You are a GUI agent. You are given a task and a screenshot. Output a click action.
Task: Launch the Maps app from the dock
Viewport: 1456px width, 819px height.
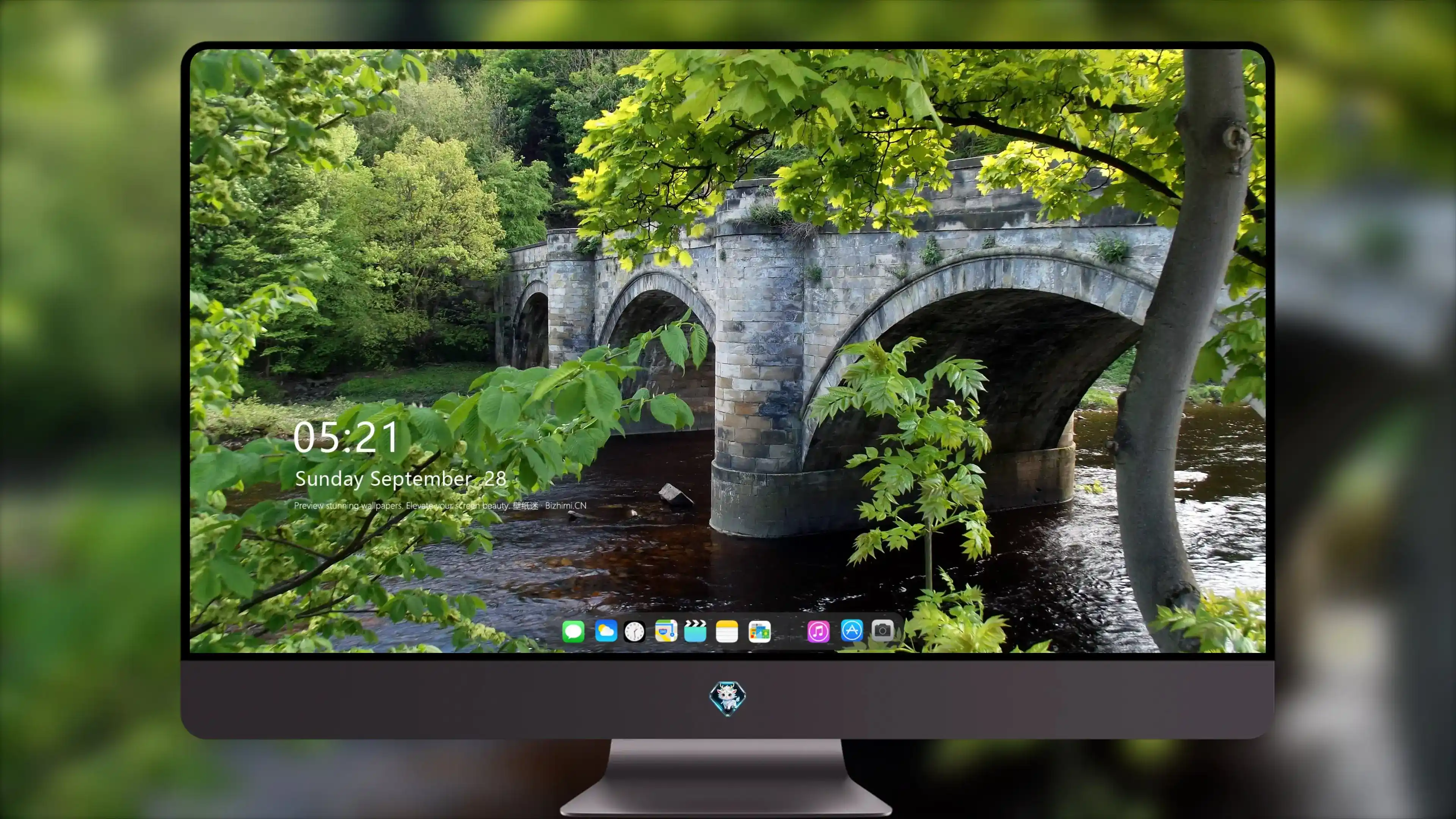(666, 631)
